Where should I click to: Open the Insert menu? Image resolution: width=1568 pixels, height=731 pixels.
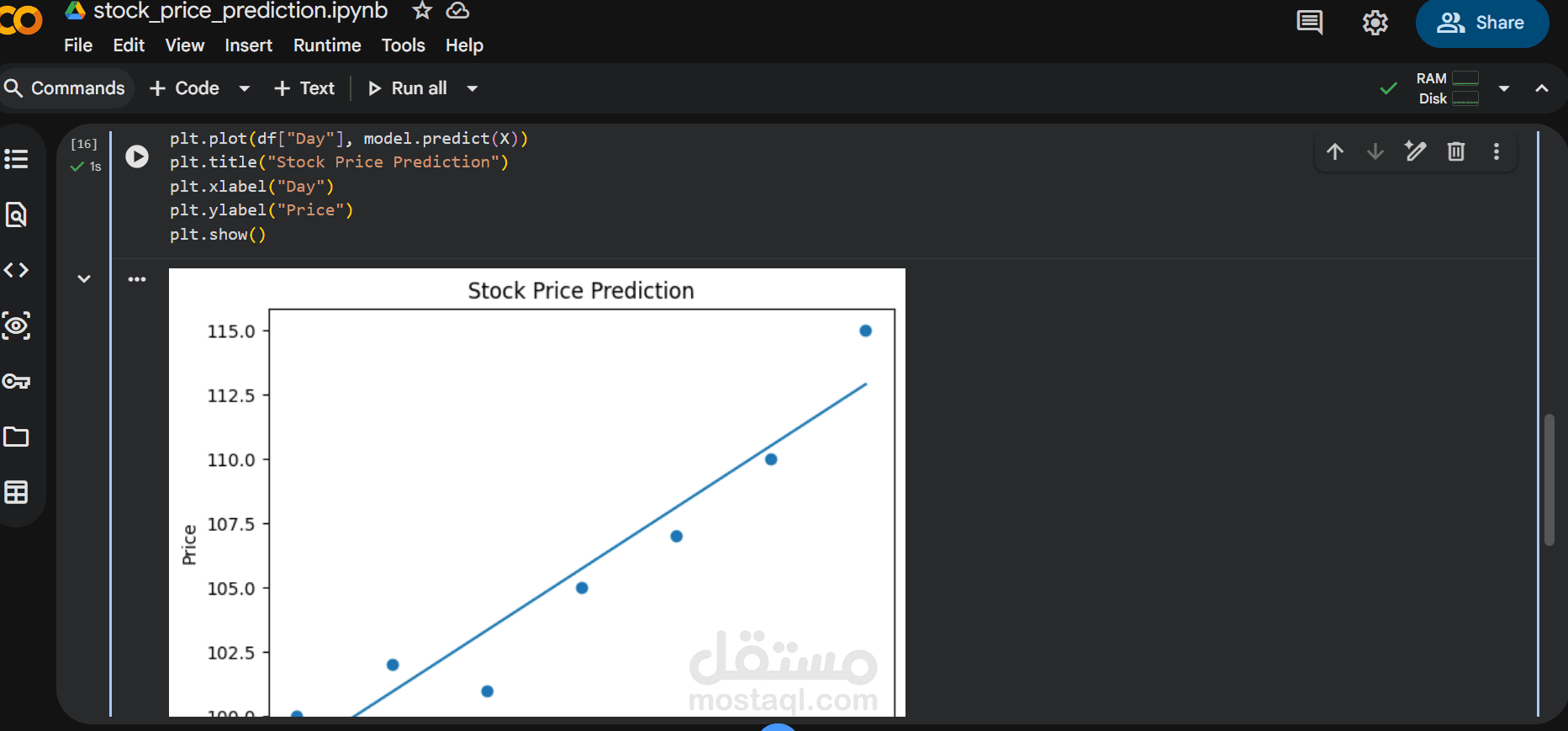(248, 45)
